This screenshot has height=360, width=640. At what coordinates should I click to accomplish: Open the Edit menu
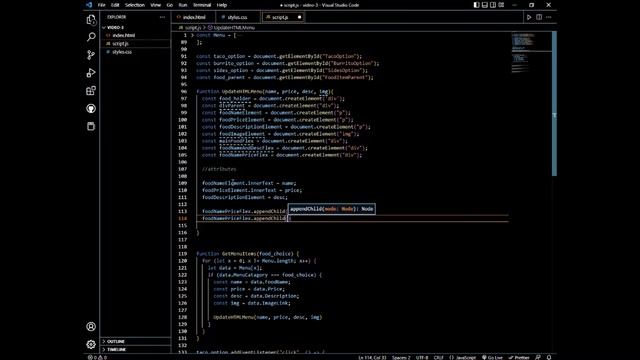click(115, 5)
